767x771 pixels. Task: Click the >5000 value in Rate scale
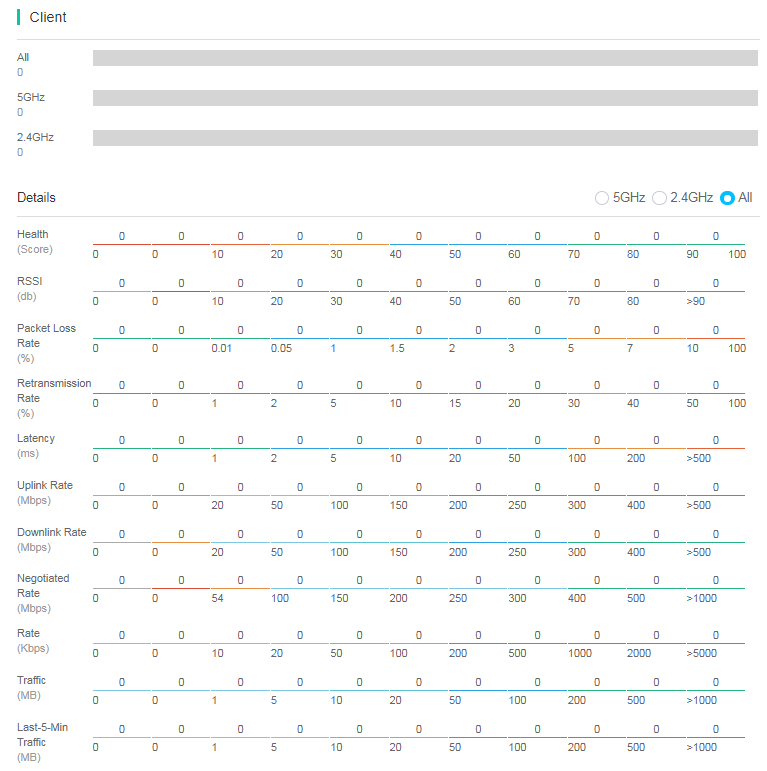(x=702, y=653)
